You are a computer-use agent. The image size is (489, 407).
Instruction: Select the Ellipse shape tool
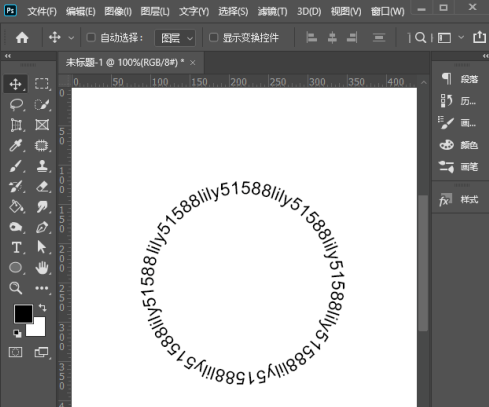point(16,268)
